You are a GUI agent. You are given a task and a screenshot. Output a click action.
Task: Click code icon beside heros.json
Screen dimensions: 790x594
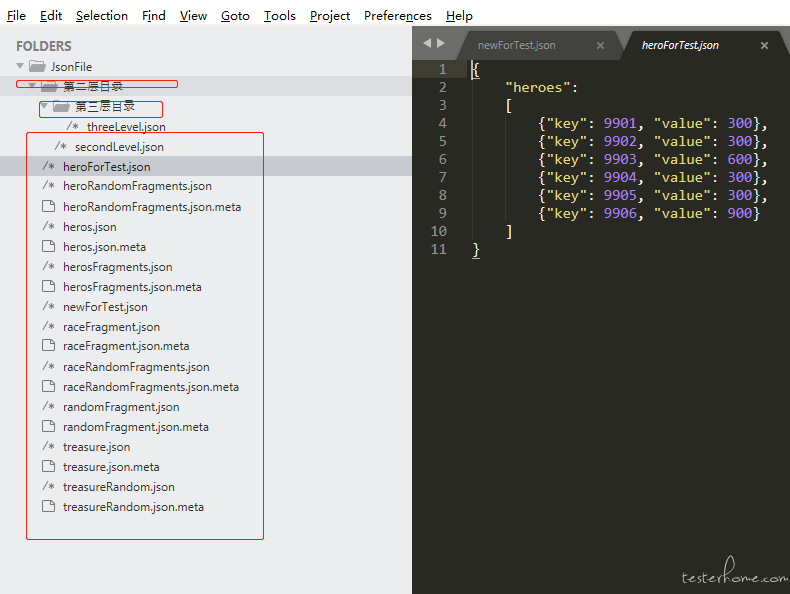coord(48,226)
